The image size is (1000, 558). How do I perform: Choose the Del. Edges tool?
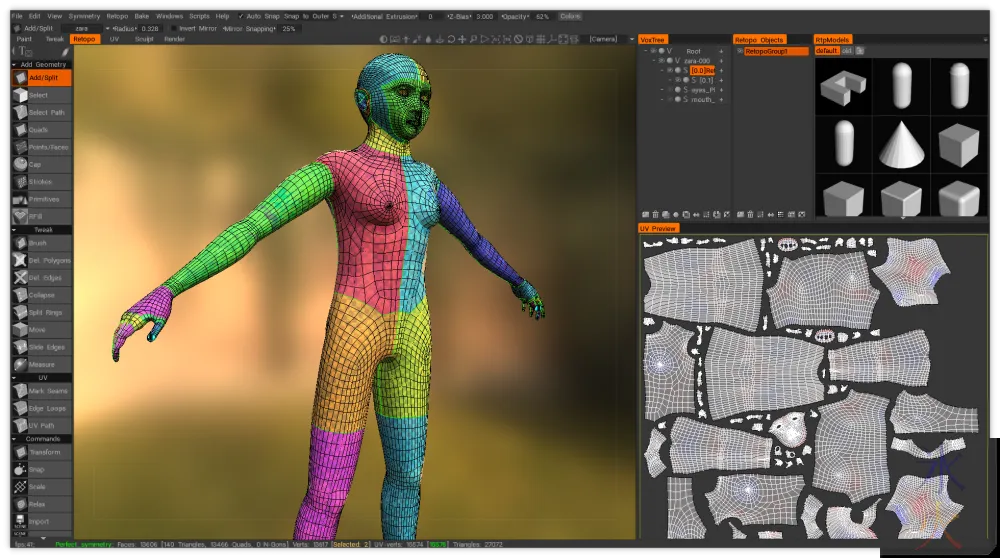point(41,277)
